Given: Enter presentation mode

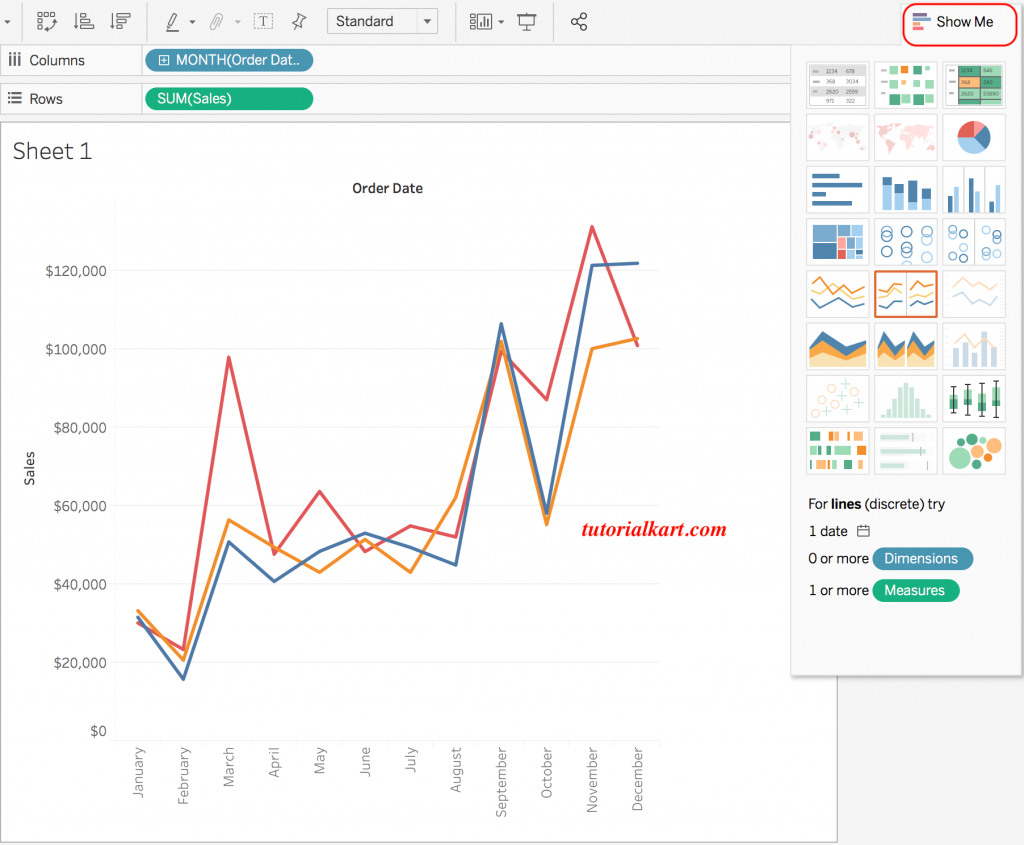Looking at the screenshot, I should point(529,20).
